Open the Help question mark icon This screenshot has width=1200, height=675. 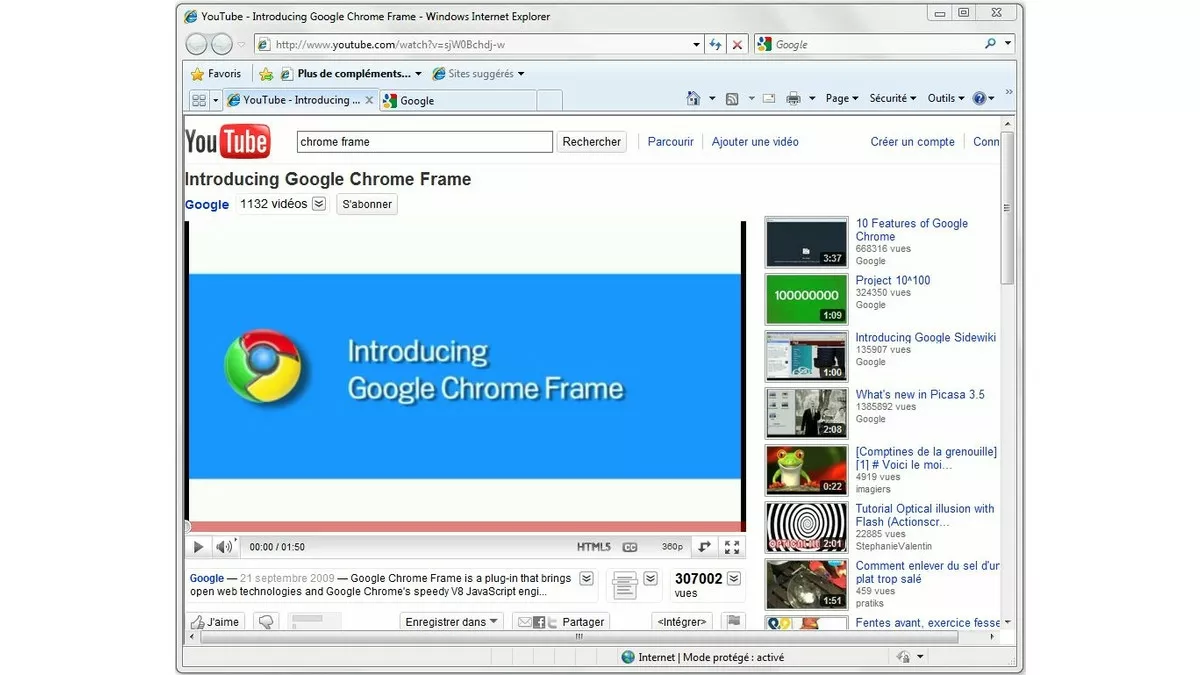[978, 98]
